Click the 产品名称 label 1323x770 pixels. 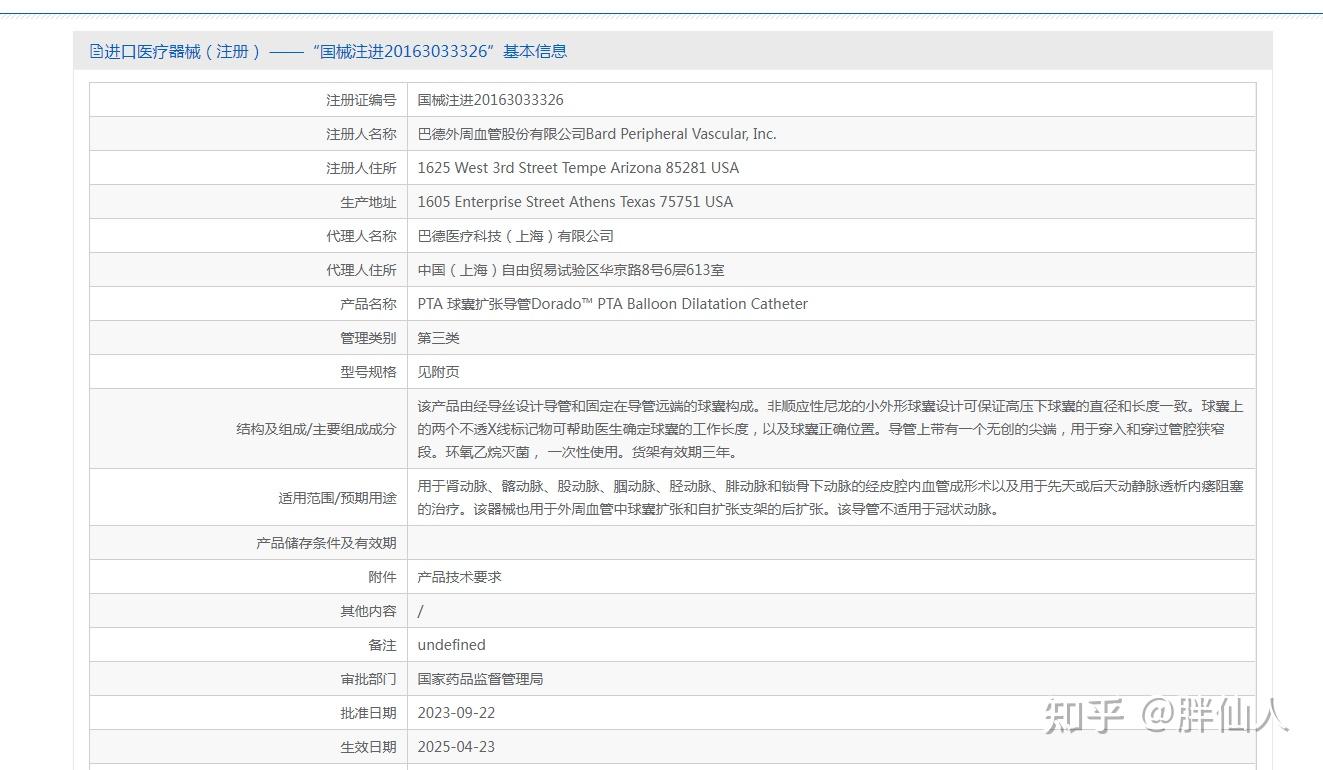[368, 304]
